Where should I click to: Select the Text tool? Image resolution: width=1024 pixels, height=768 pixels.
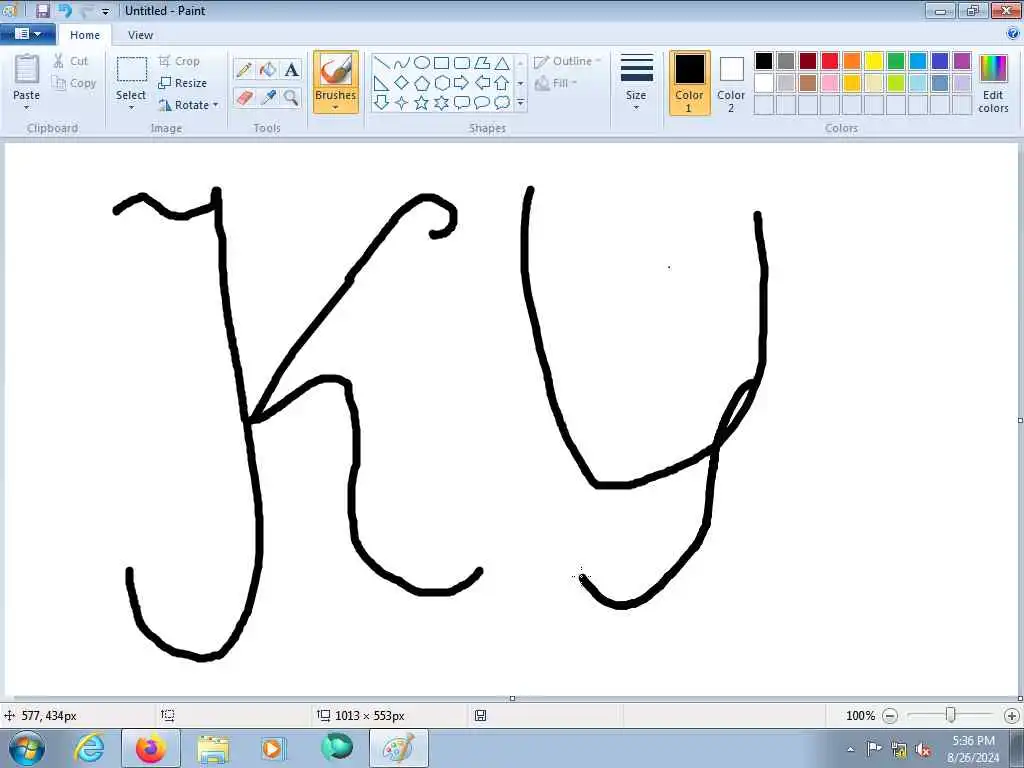[x=291, y=69]
